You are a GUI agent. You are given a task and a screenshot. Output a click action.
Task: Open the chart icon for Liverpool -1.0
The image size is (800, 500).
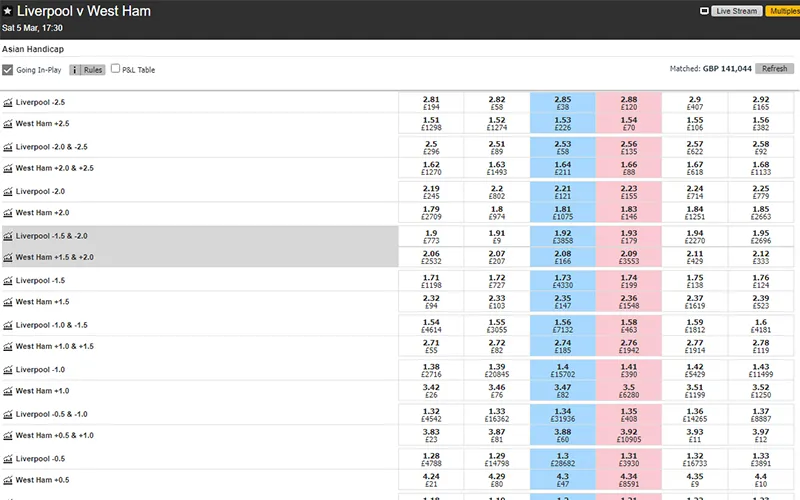tap(8, 370)
